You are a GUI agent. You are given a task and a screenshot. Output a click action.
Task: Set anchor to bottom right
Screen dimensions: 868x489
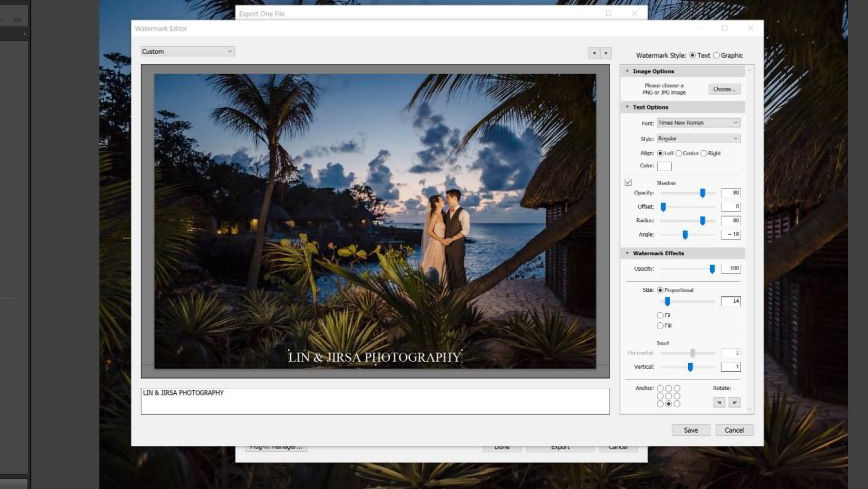click(x=677, y=404)
